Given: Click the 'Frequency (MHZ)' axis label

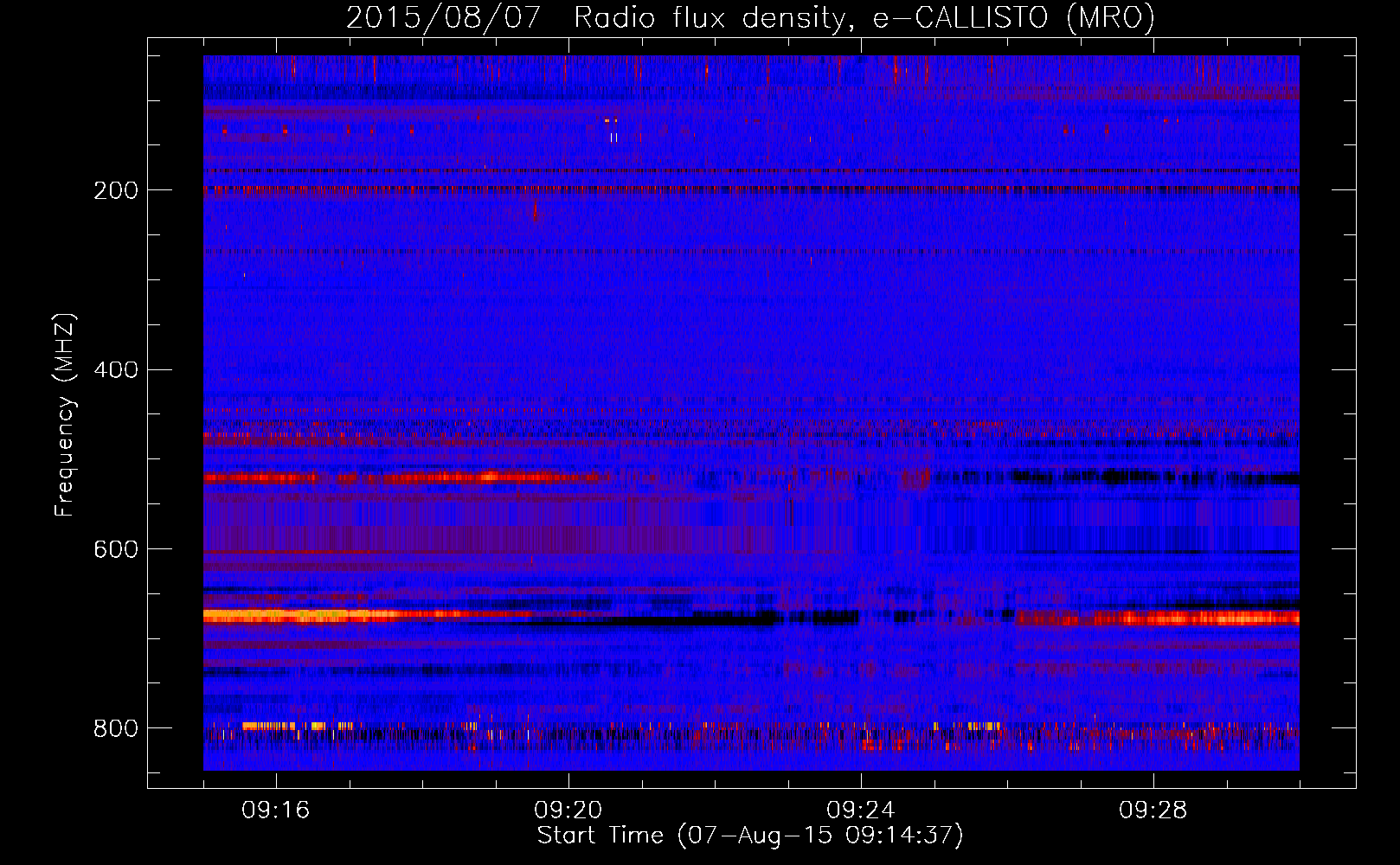Looking at the screenshot, I should 65,415.
